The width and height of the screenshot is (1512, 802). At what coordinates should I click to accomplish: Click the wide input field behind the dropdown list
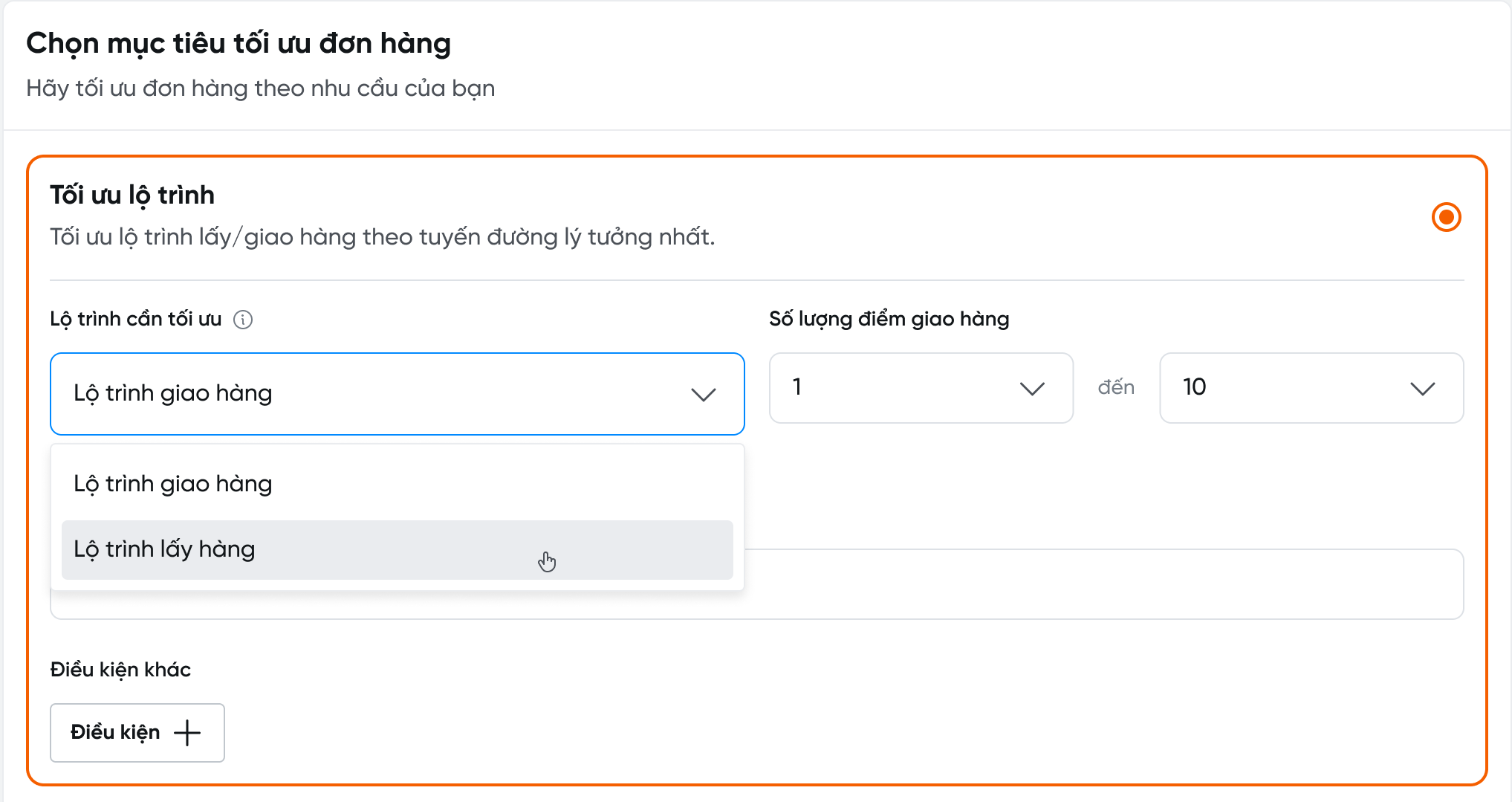[1100, 584]
